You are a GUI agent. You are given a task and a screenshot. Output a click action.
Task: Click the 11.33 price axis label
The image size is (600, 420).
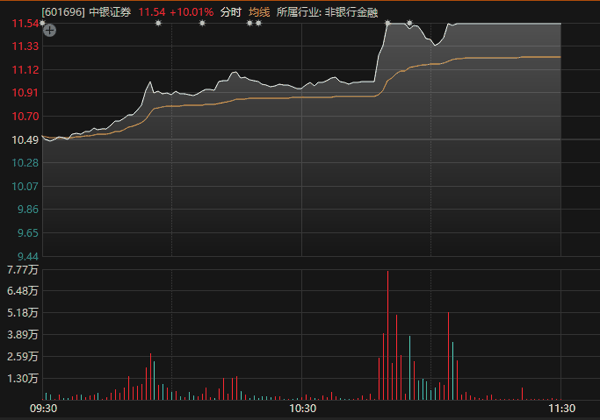pos(25,46)
